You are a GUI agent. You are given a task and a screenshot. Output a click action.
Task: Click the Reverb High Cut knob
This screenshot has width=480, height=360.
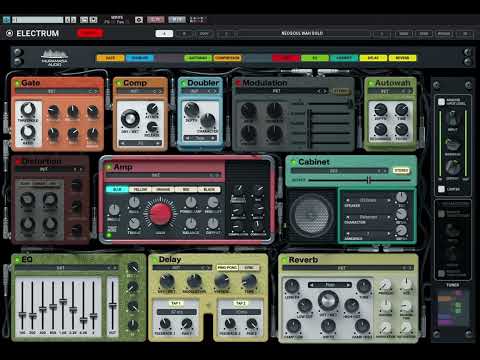click(351, 306)
